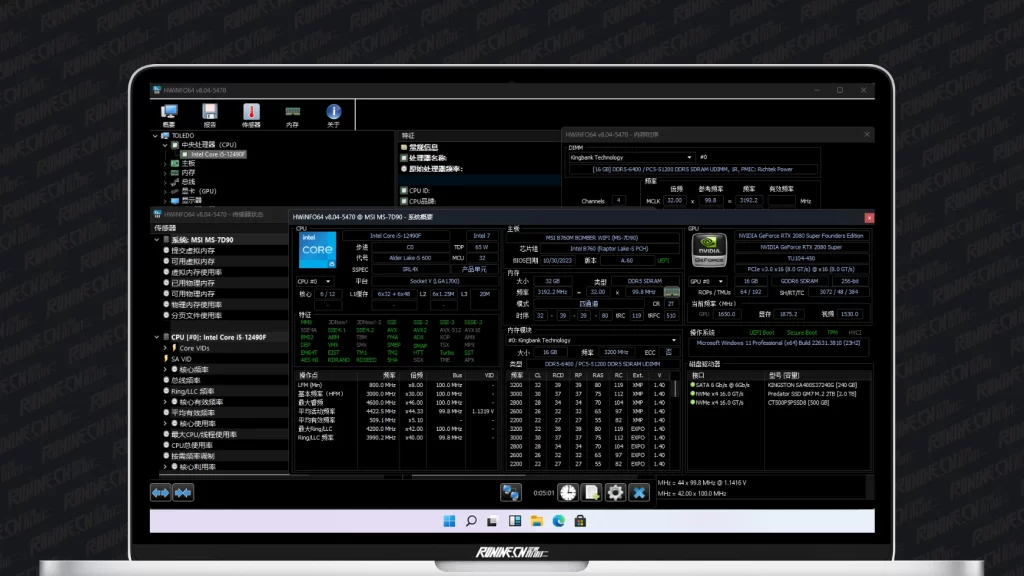
Task: Select the 核心使用率 sensor row
Action: point(195,423)
